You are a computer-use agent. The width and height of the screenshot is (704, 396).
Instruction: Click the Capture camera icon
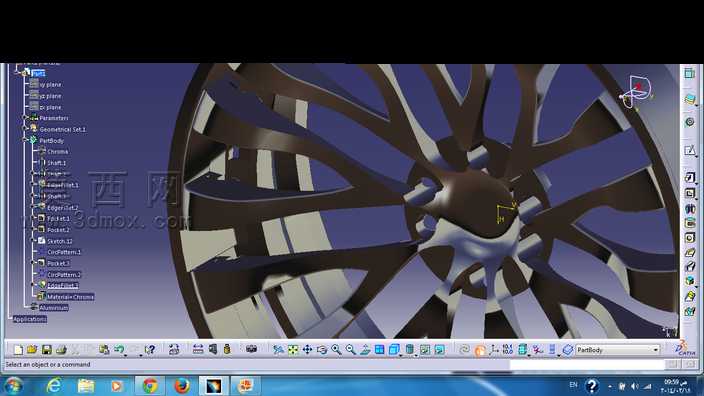pyautogui.click(x=251, y=349)
